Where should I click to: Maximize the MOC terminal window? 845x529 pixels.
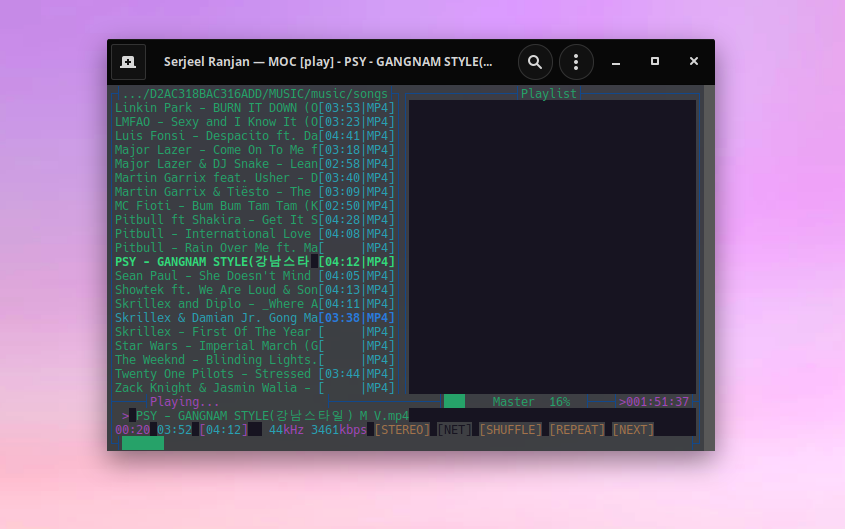coord(655,61)
